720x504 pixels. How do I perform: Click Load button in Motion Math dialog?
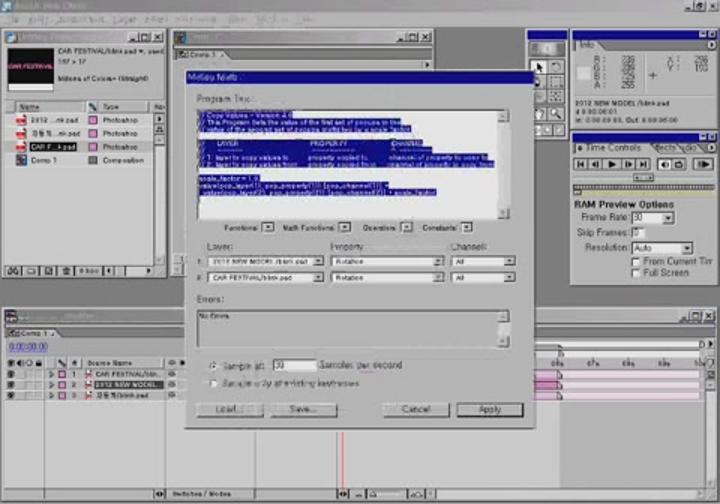230,409
